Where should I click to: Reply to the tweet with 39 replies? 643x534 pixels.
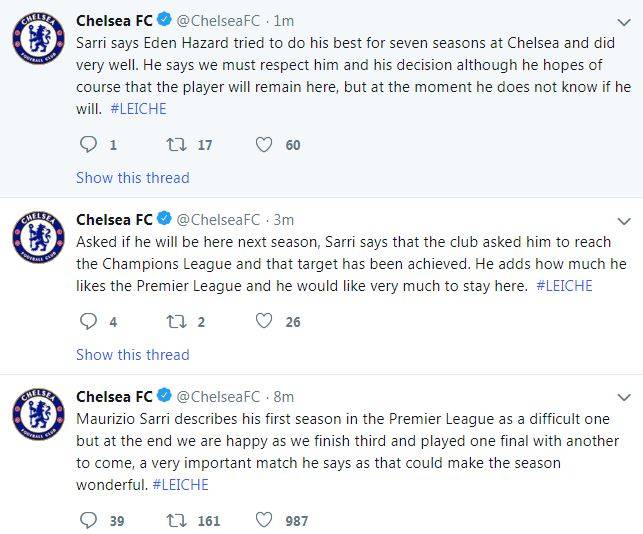coord(88,520)
